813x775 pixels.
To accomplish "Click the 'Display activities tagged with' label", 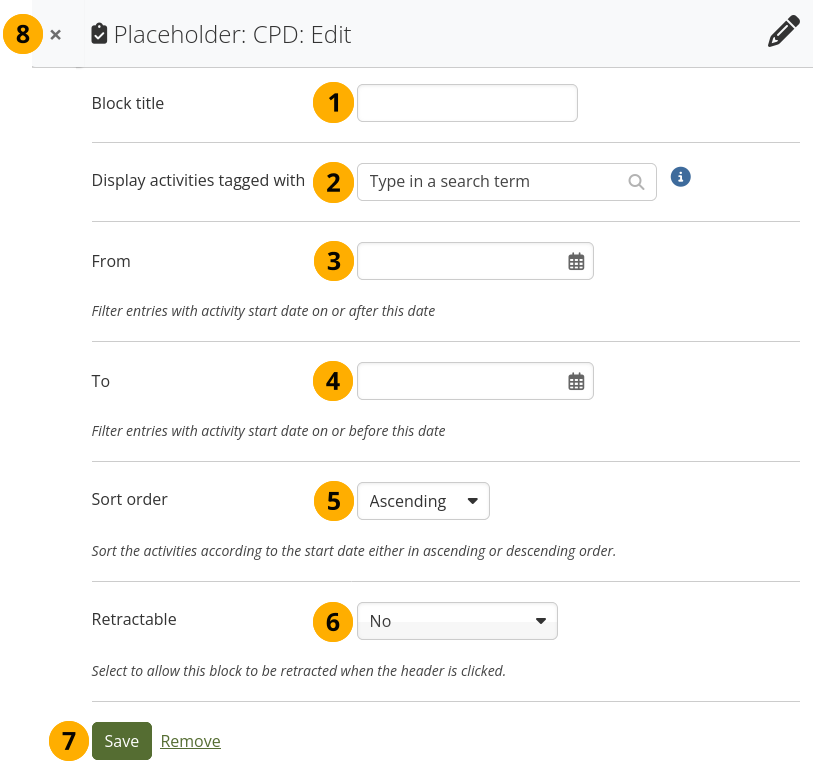I will tap(198, 181).
